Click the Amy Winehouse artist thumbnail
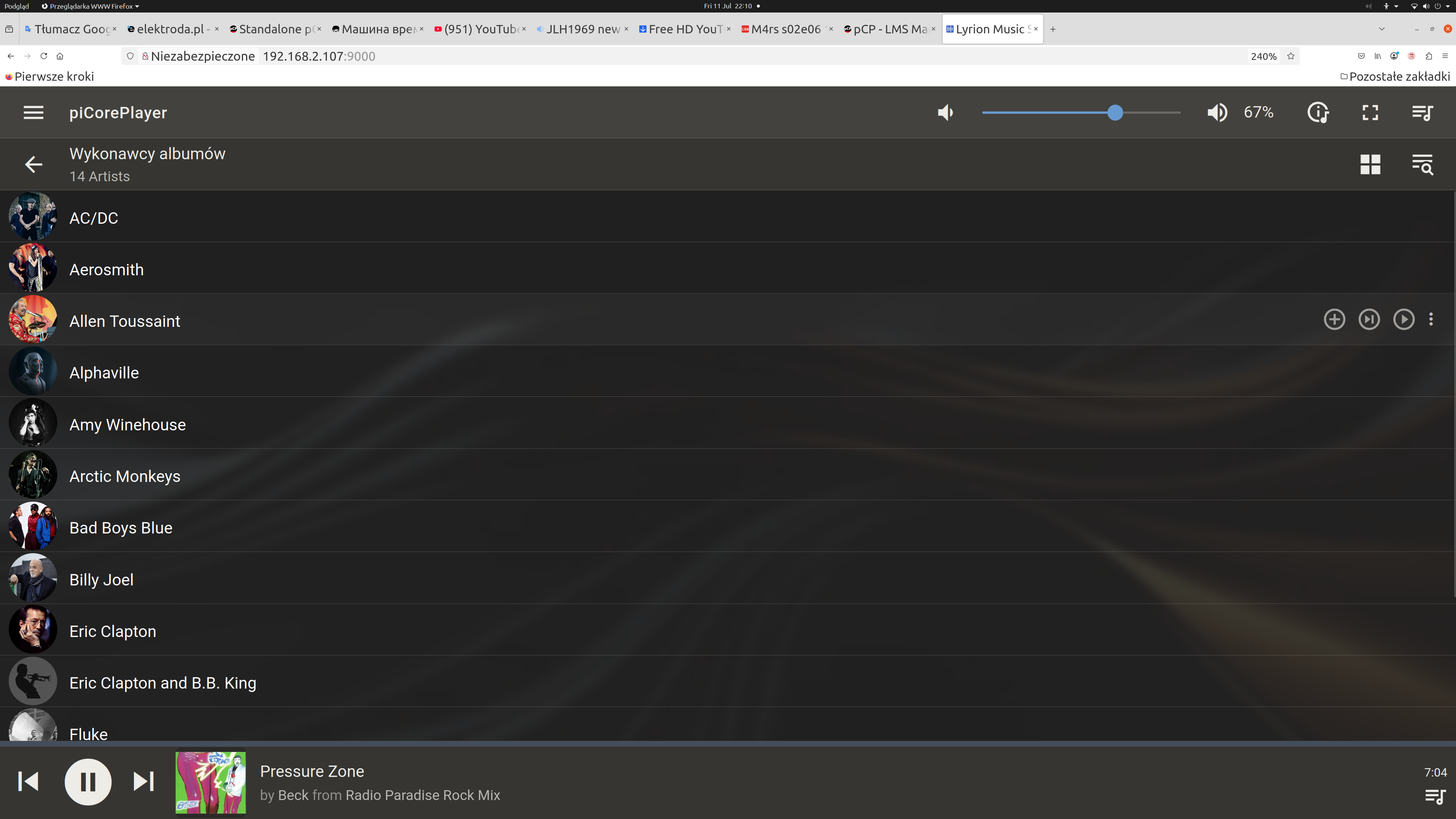Image resolution: width=1456 pixels, height=819 pixels. 33,423
